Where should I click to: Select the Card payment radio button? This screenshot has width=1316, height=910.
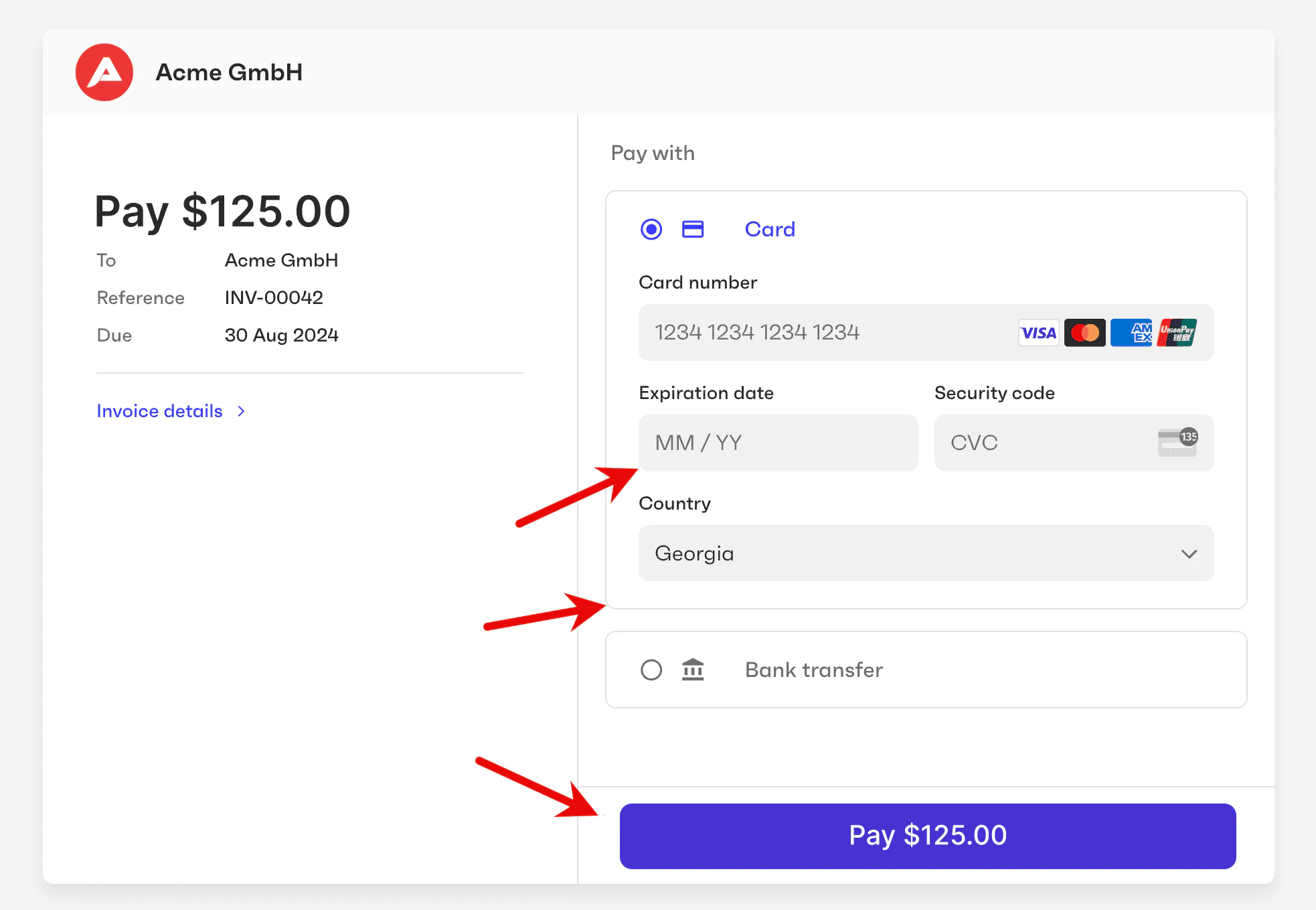(650, 229)
